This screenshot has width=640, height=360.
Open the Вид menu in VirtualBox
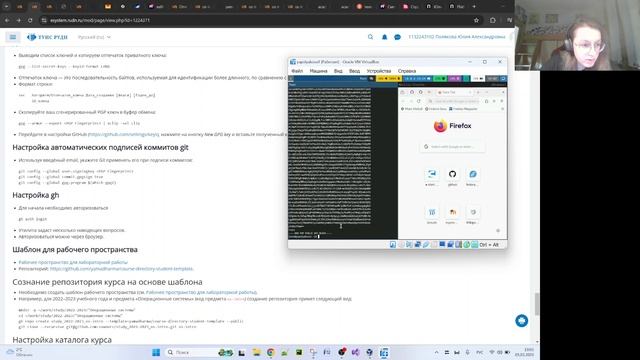click(x=338, y=71)
